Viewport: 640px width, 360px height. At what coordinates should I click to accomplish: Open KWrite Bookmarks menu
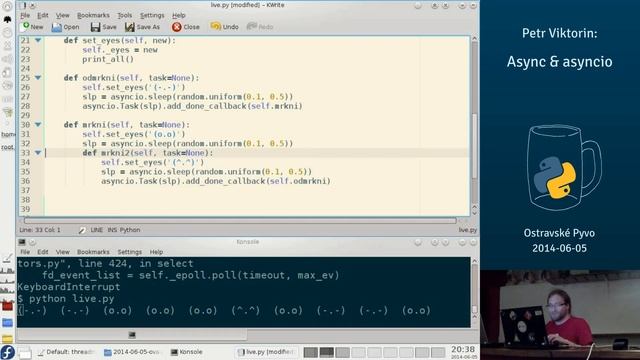[93, 15]
